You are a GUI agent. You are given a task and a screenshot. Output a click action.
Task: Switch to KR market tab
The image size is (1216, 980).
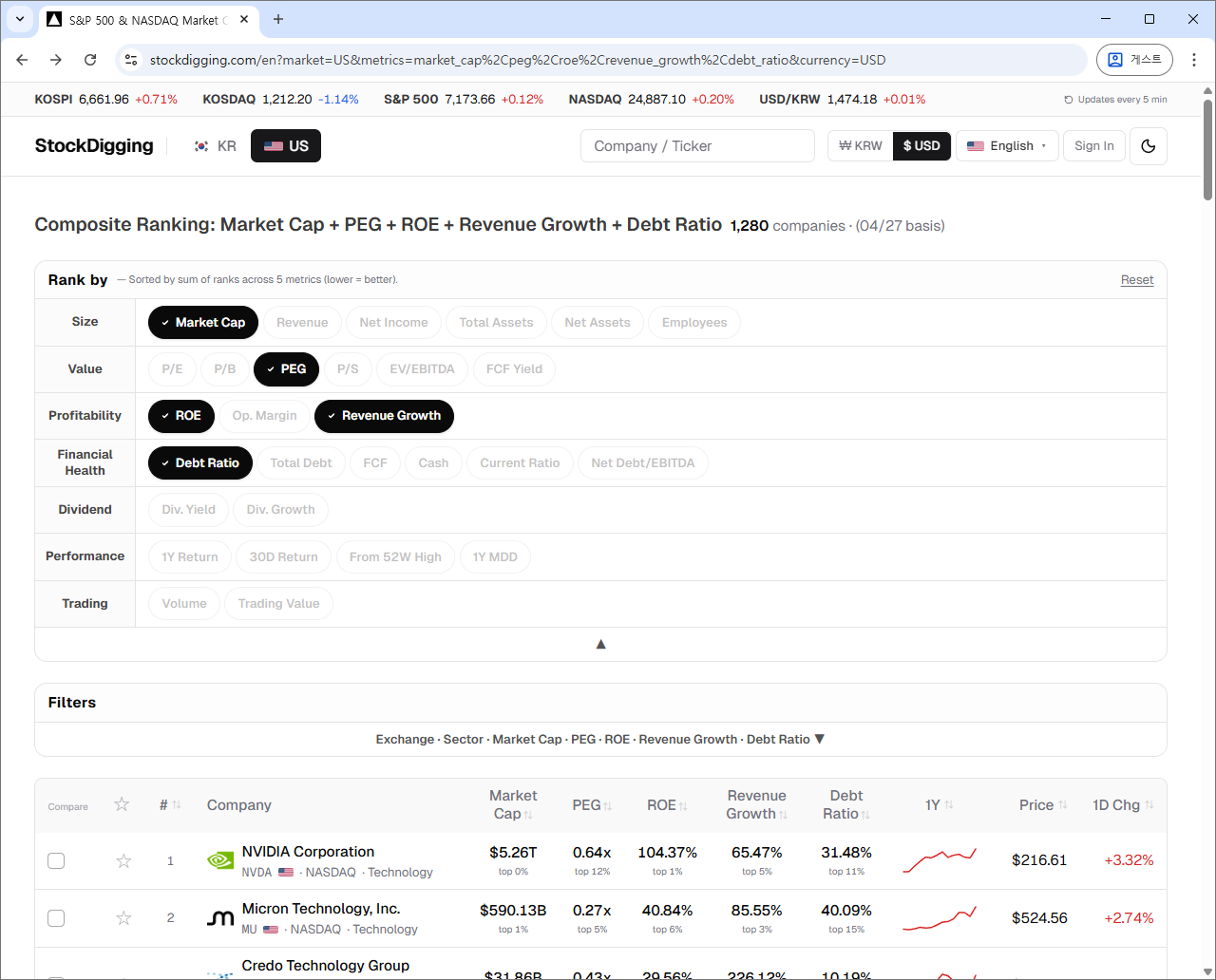click(215, 146)
